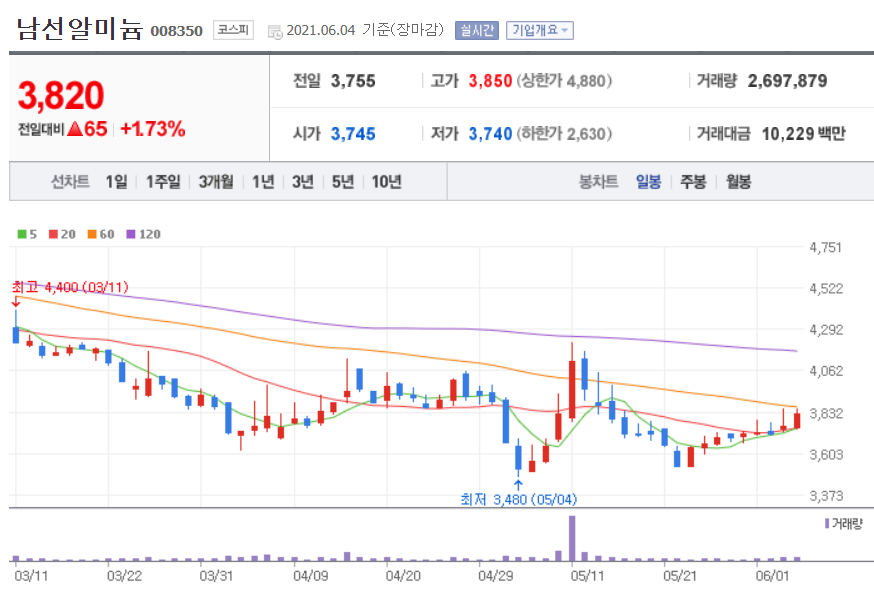Click the red 20-day moving average swatch
Image resolution: width=874 pixels, height=590 pixels.
[x=53, y=234]
